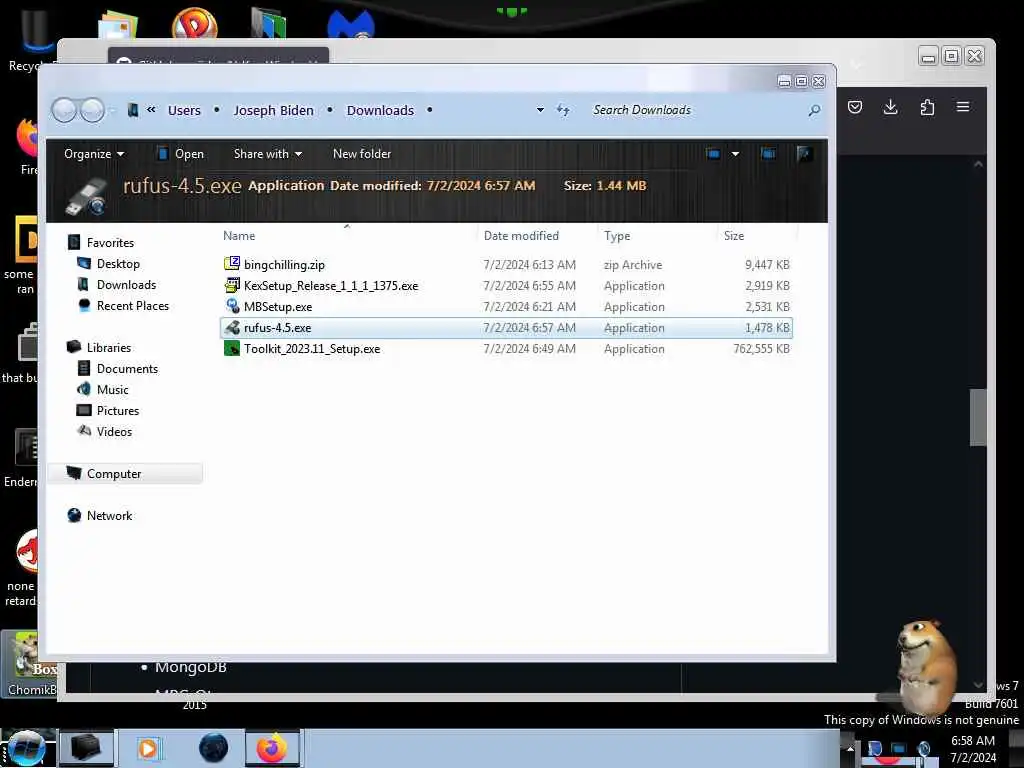Sort by the Date modified column header
The height and width of the screenshot is (768, 1024).
521,236
